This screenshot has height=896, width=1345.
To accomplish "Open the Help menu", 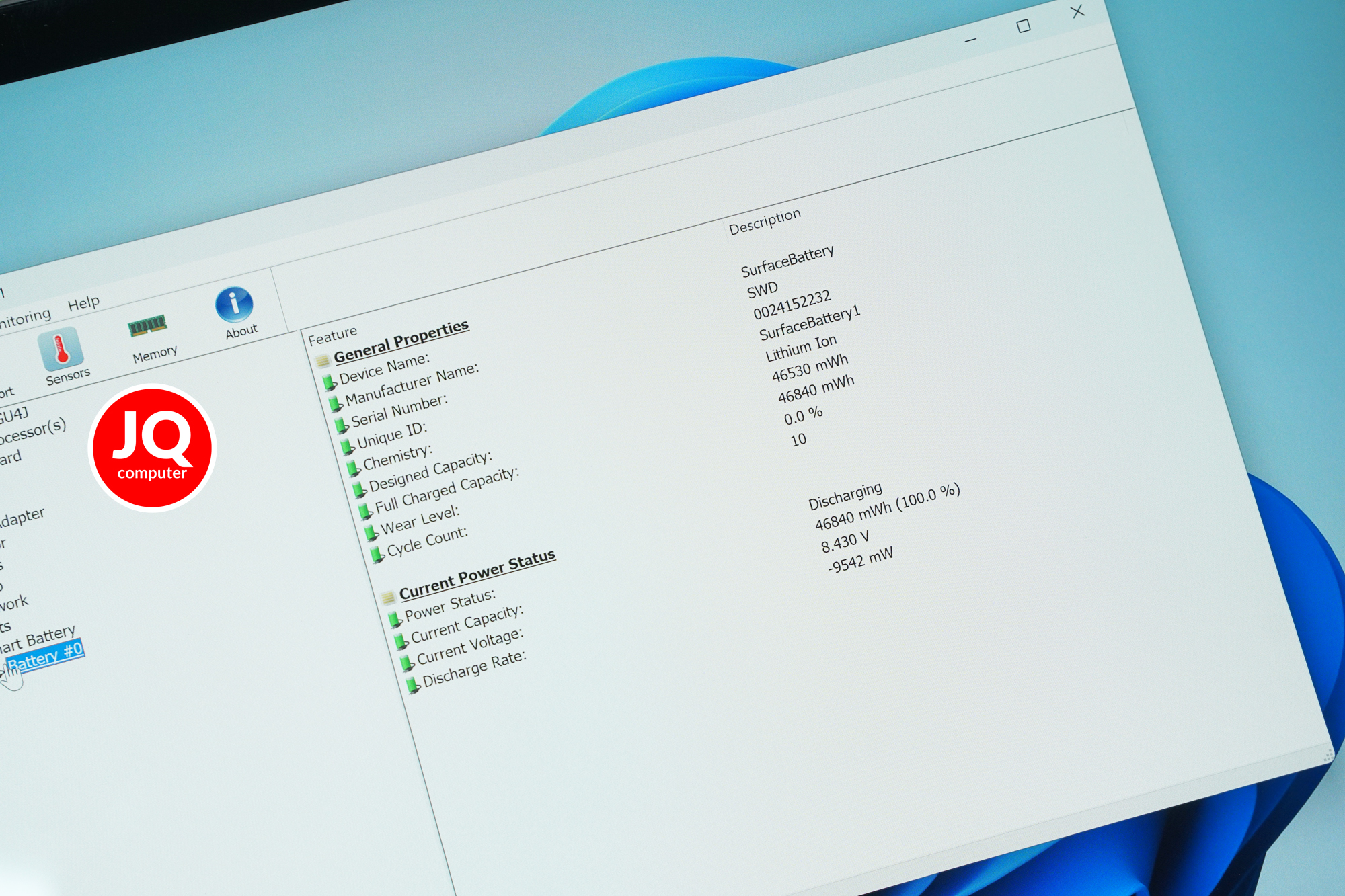I will (x=83, y=303).
